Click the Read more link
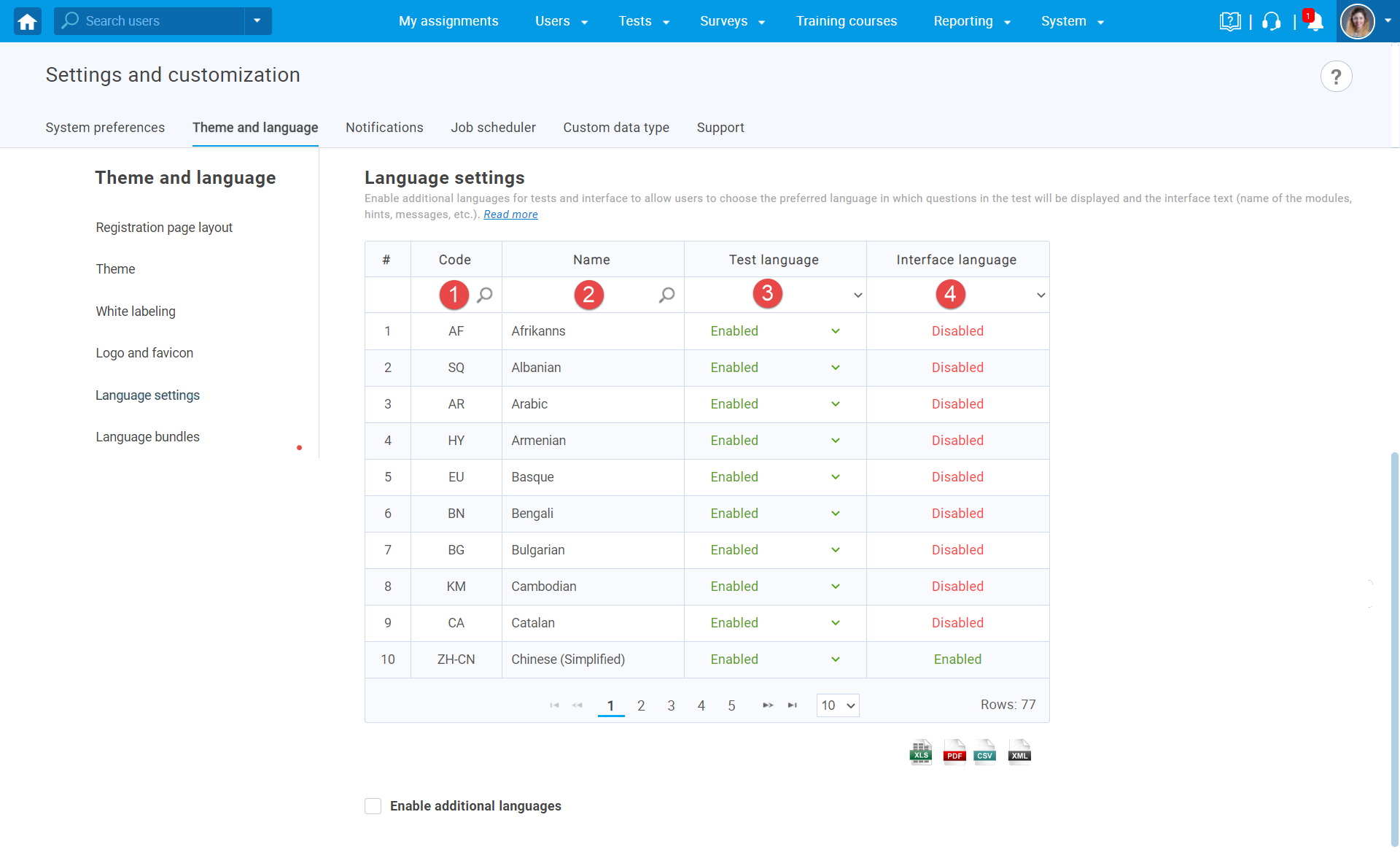The width and height of the screenshot is (1400, 855). click(510, 214)
